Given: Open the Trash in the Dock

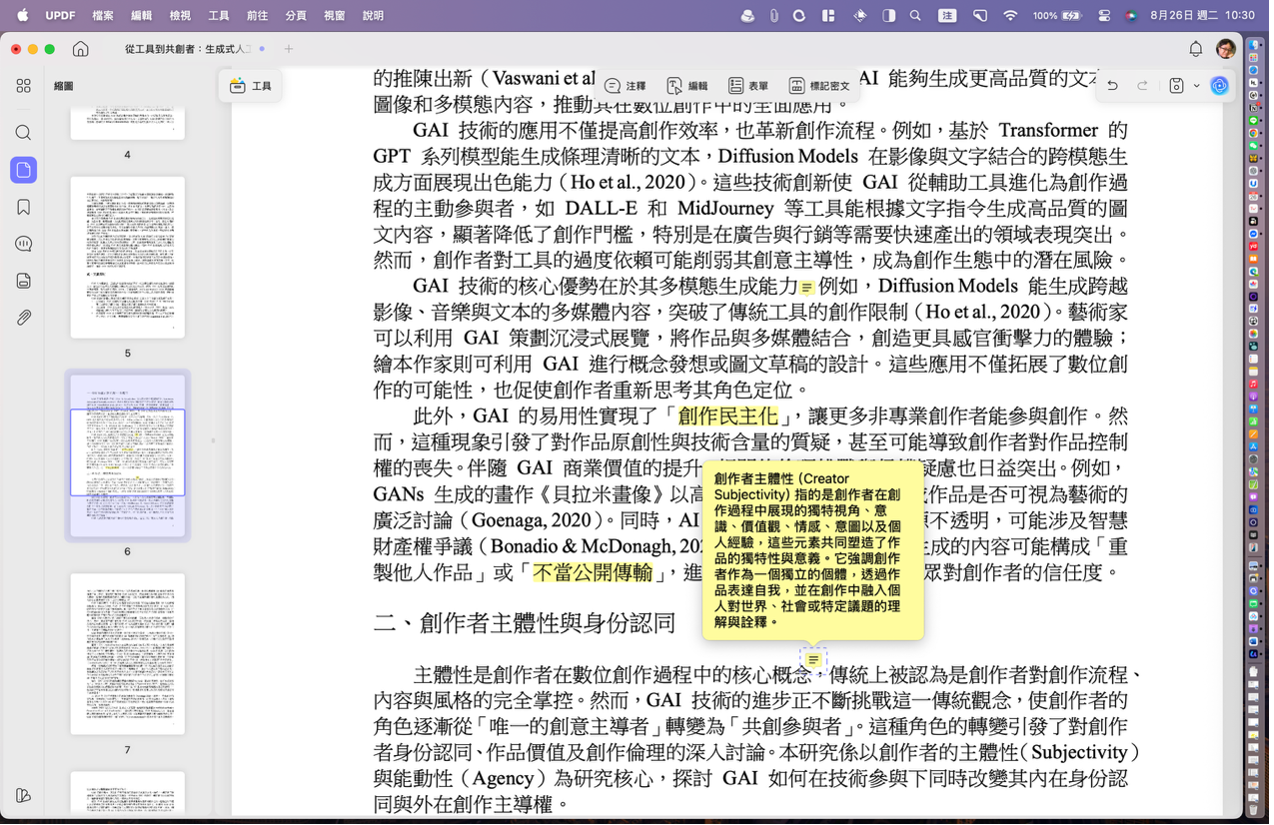Looking at the screenshot, I should tap(1254, 808).
